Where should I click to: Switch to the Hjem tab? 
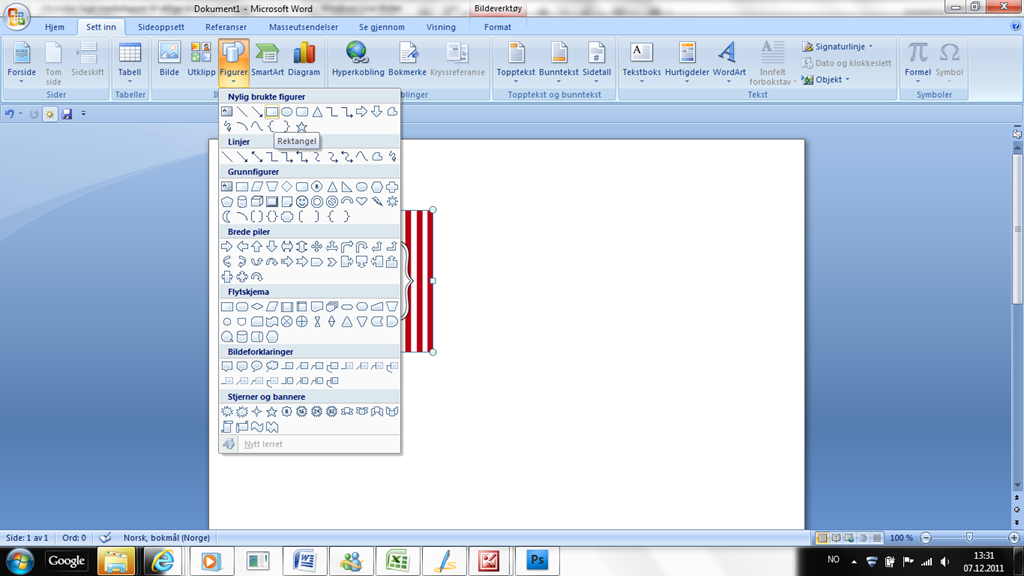coord(55,27)
